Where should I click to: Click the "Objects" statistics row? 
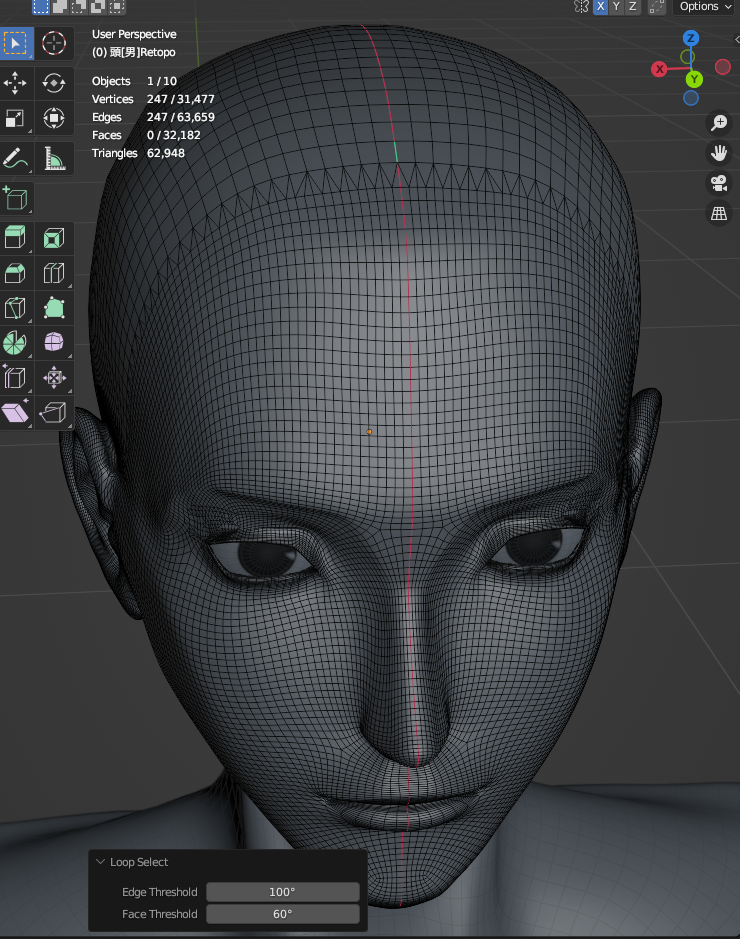[x=134, y=81]
